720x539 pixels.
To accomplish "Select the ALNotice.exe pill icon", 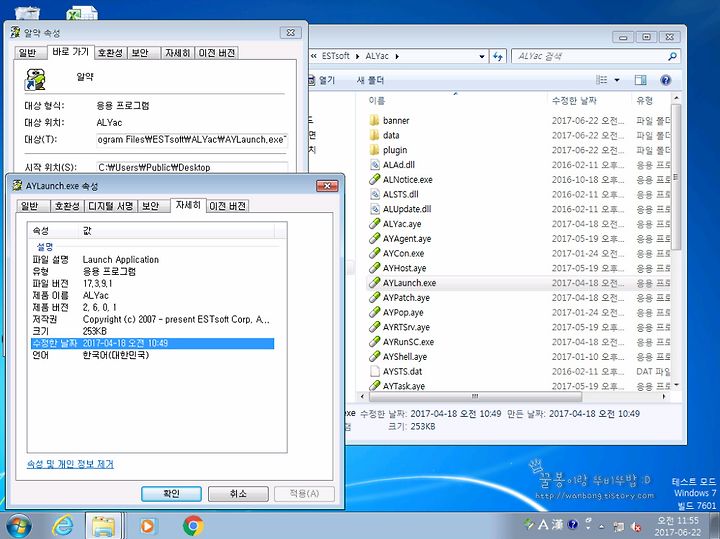I will click(x=375, y=179).
